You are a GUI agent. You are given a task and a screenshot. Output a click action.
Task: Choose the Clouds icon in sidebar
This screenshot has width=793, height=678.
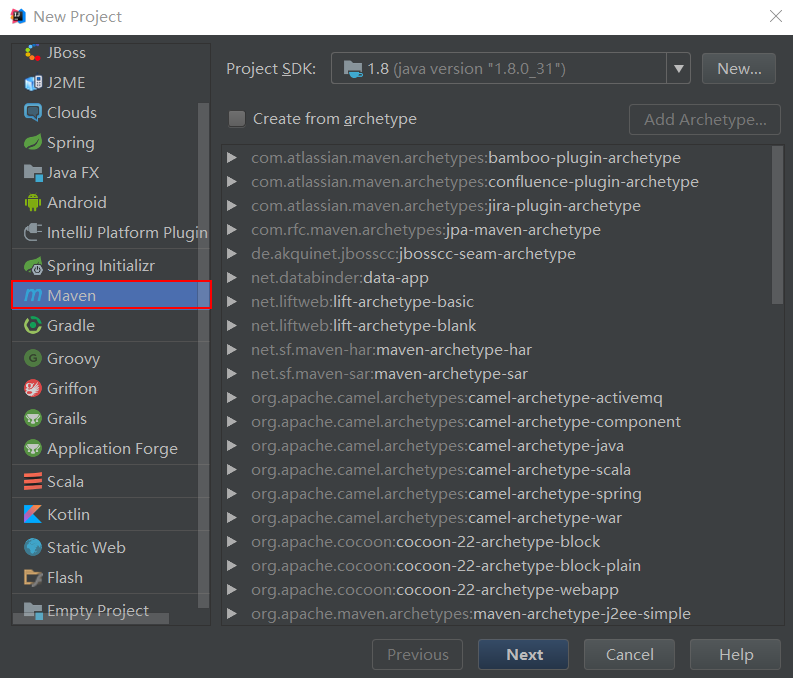[33, 112]
